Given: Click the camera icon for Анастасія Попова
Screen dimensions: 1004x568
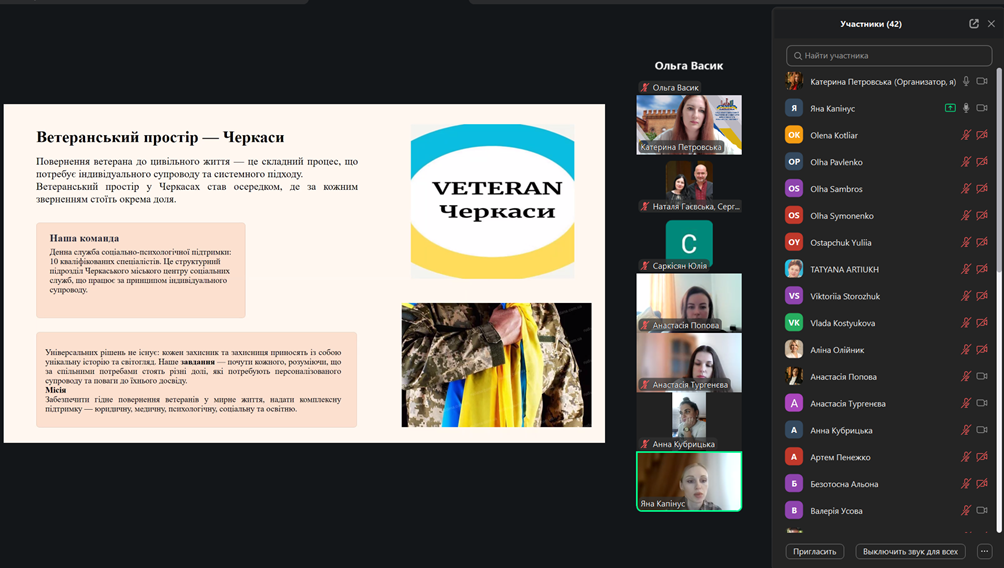Looking at the screenshot, I should tap(982, 377).
